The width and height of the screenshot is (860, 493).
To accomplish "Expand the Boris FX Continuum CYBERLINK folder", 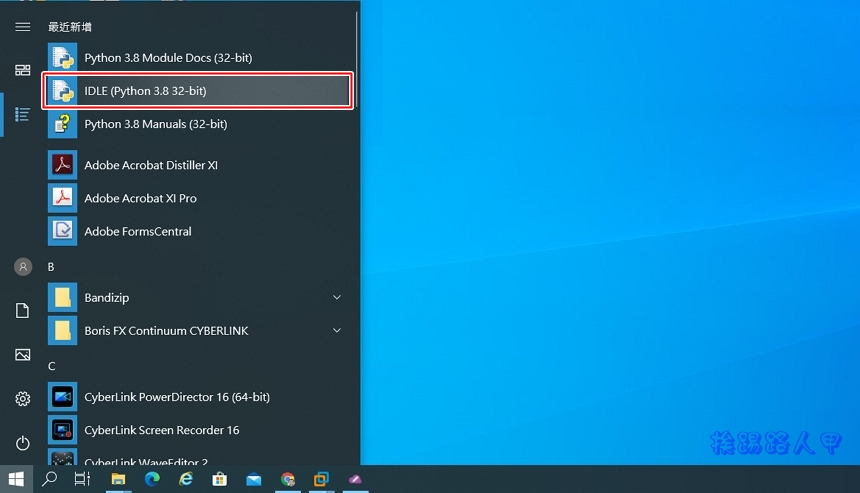I will pos(336,331).
